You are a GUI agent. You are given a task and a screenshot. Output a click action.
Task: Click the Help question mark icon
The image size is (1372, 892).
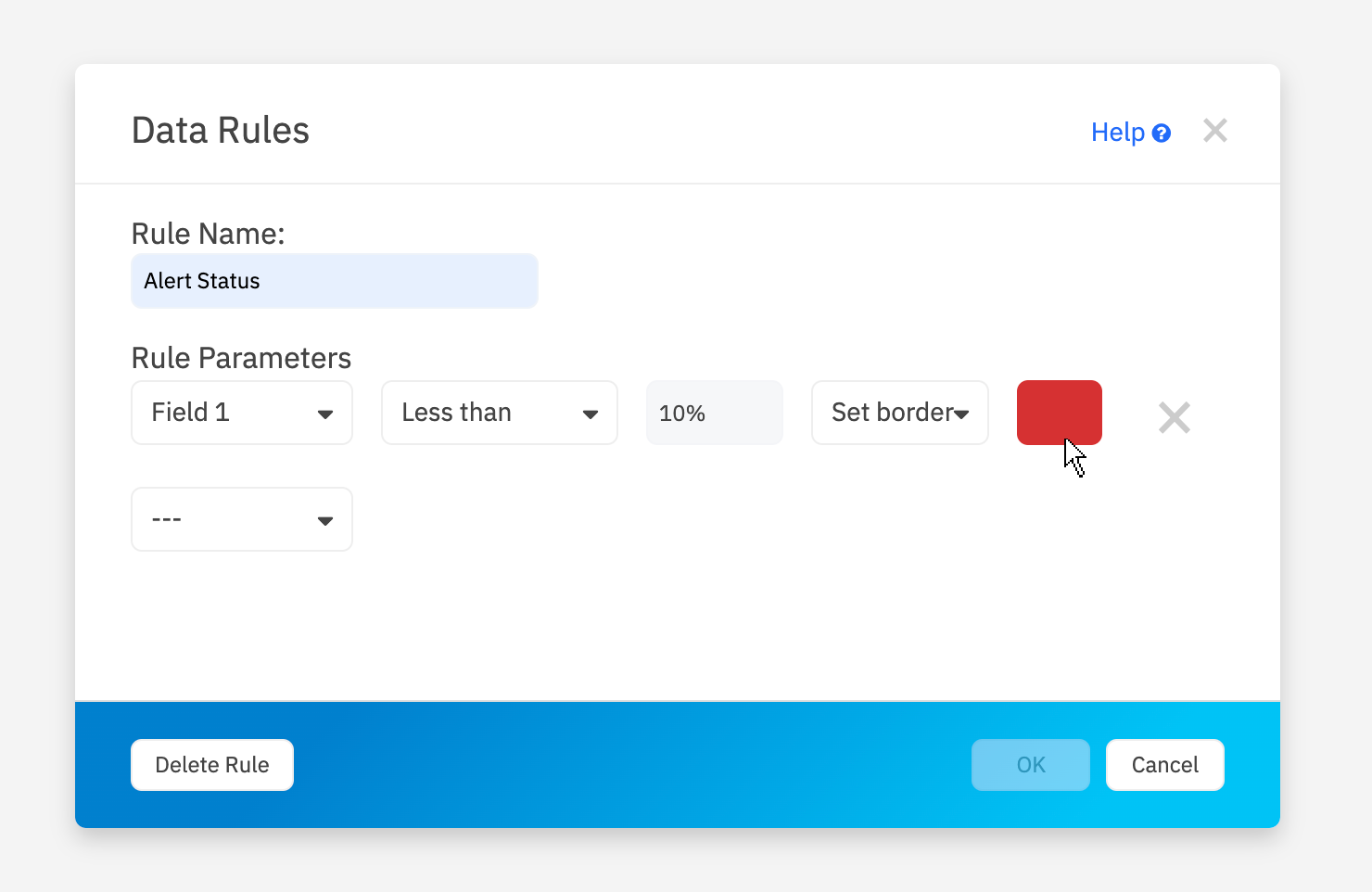pyautogui.click(x=1161, y=134)
